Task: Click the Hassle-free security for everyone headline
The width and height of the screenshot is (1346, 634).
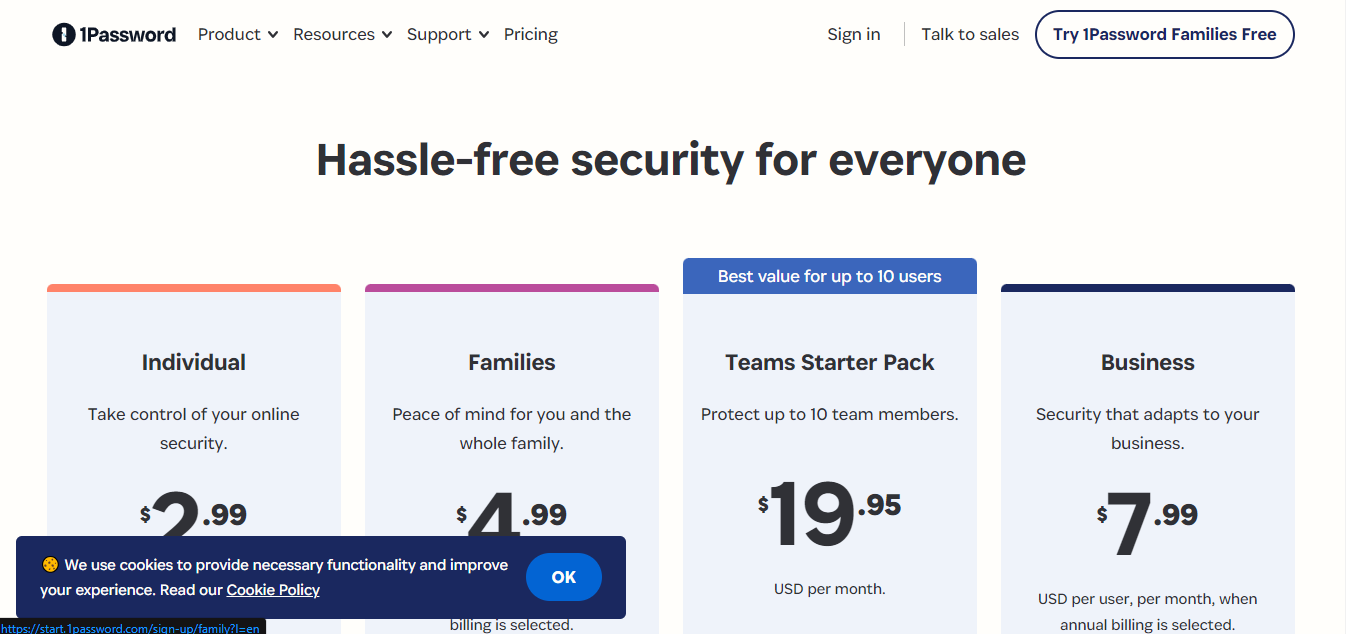Action: [x=671, y=160]
